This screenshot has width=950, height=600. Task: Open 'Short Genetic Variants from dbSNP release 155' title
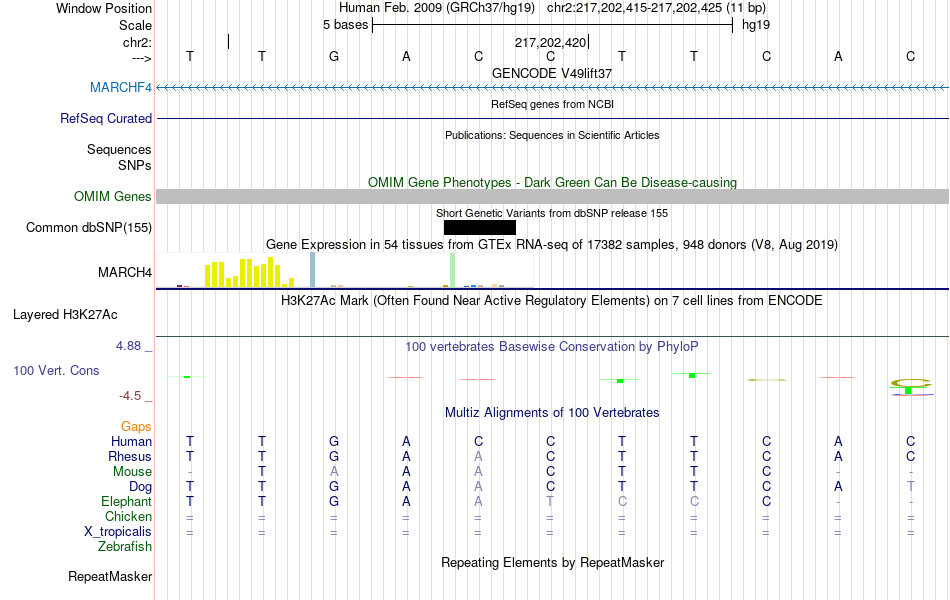552,213
